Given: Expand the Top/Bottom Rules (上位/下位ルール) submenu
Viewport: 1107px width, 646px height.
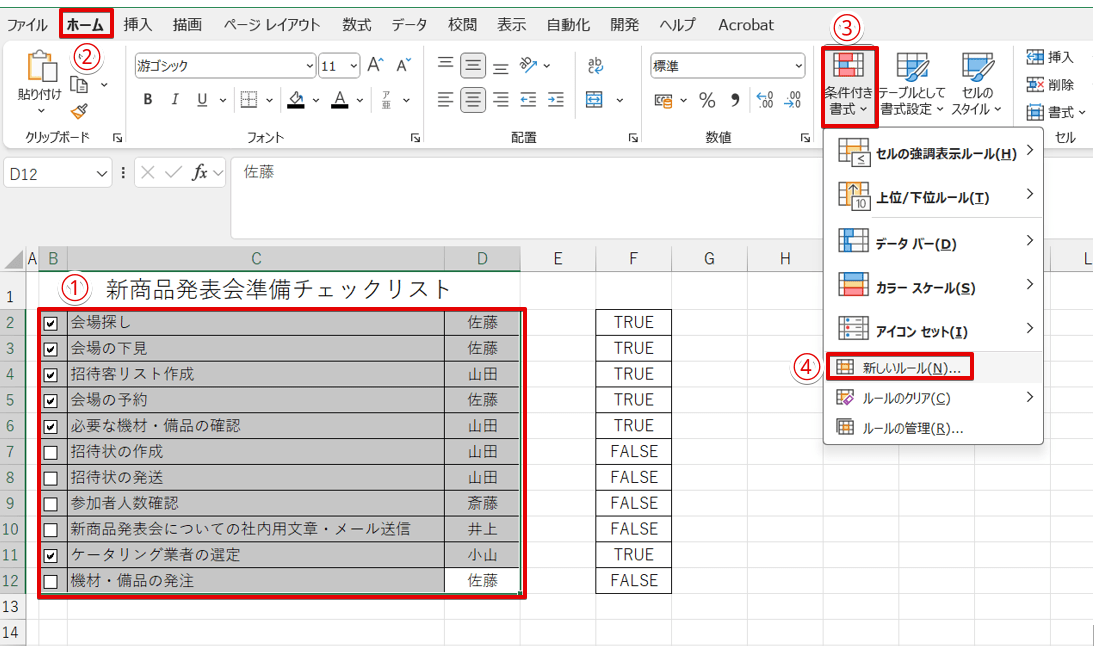Looking at the screenshot, I should click(x=933, y=196).
